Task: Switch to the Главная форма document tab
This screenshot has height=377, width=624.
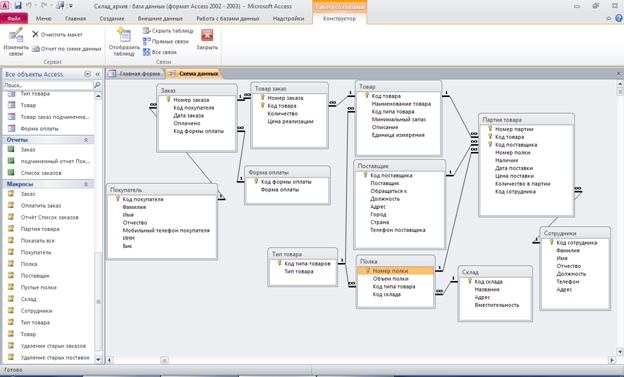Action: (135, 74)
